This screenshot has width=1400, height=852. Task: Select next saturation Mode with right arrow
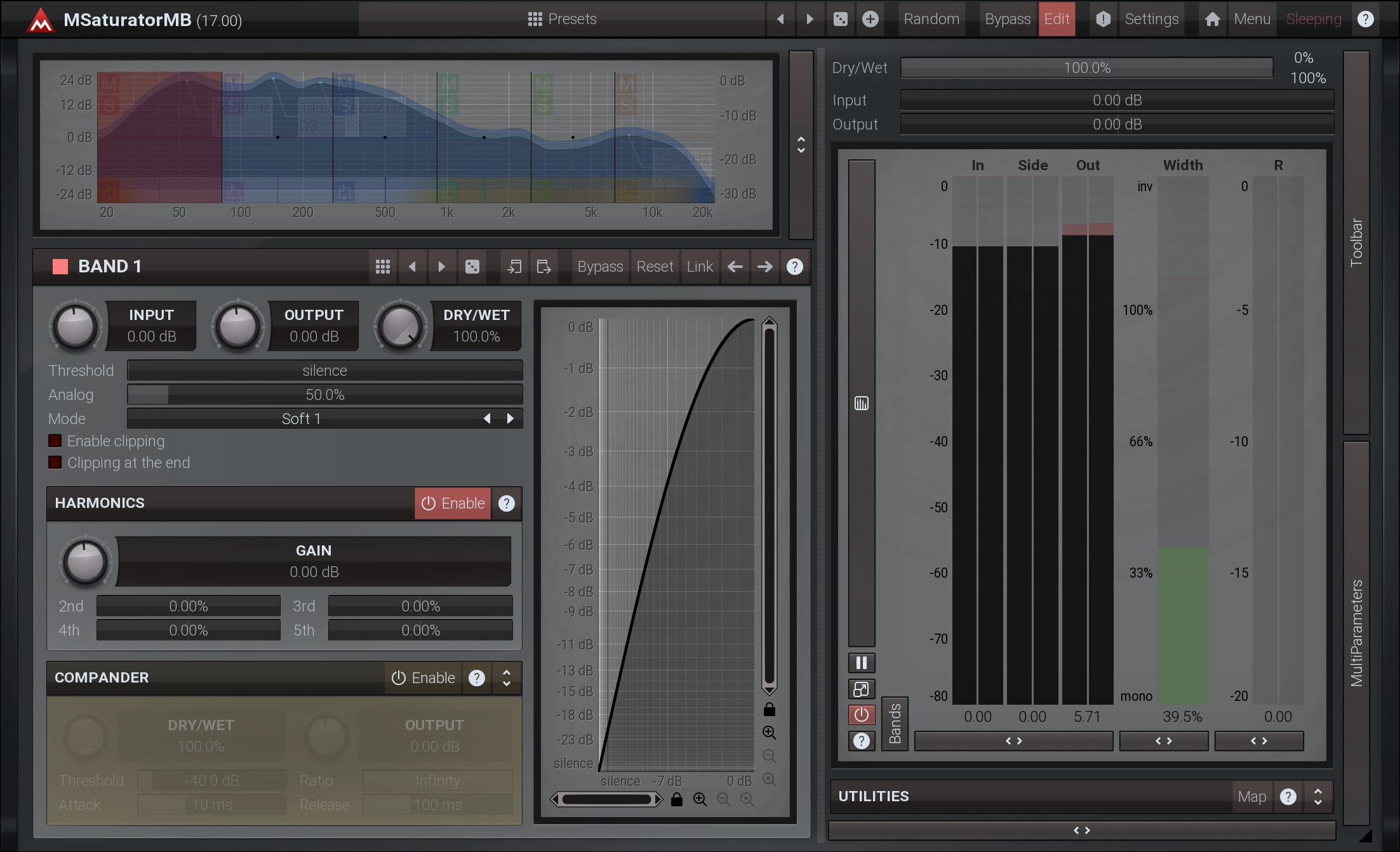(x=510, y=418)
